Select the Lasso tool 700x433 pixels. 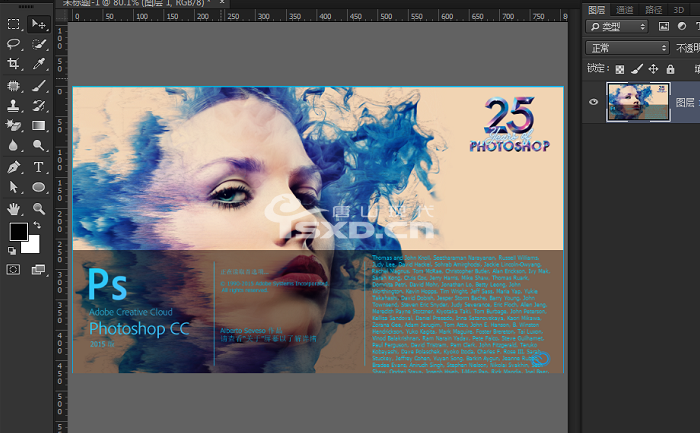[13, 44]
